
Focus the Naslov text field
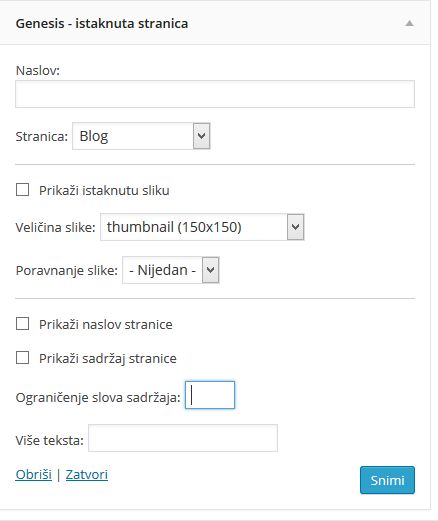(215, 94)
